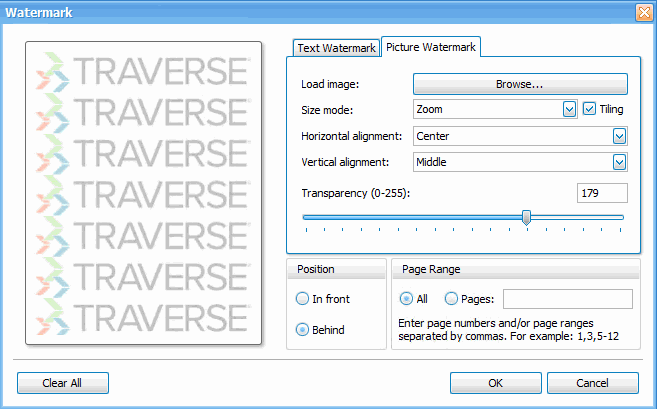Confirm with the OK button
This screenshot has height=409, width=657.
point(495,383)
